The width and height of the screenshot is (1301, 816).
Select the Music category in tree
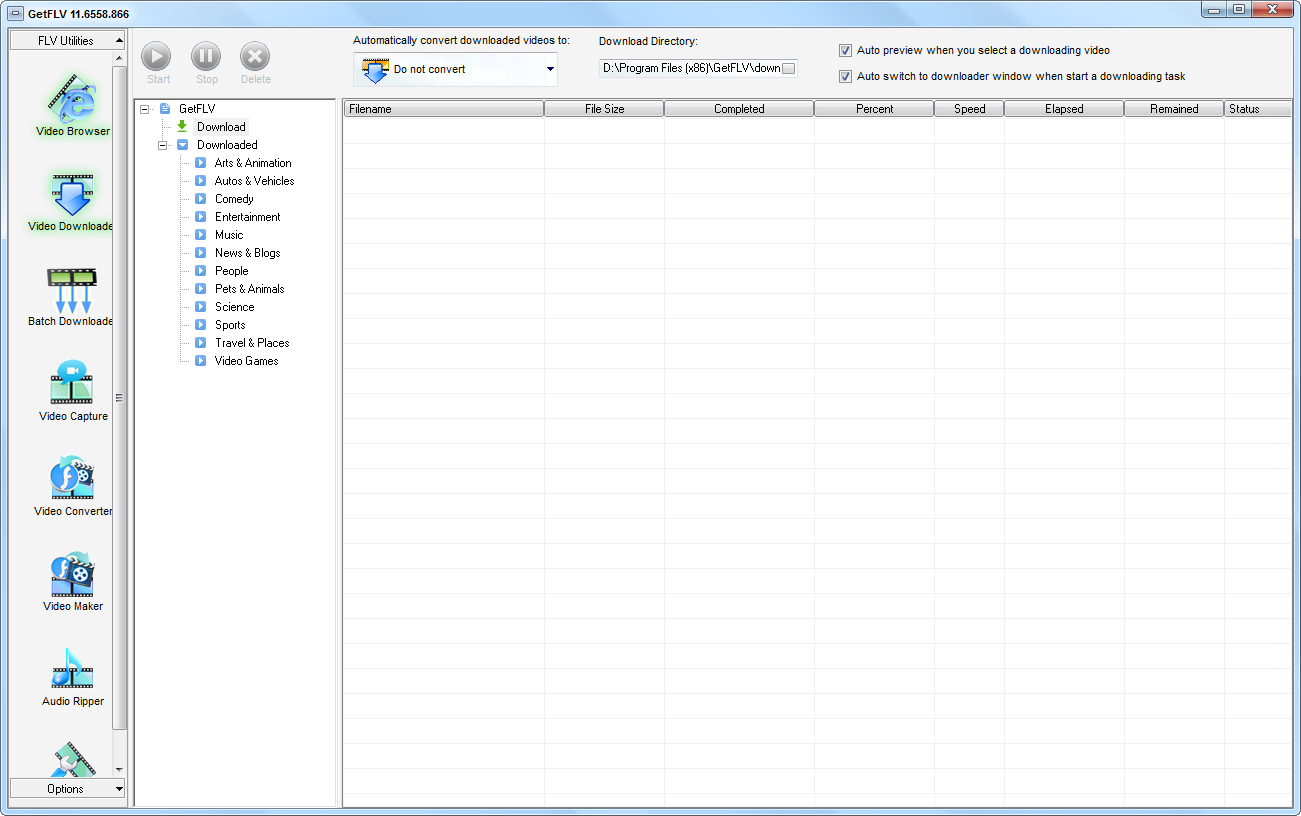point(228,235)
